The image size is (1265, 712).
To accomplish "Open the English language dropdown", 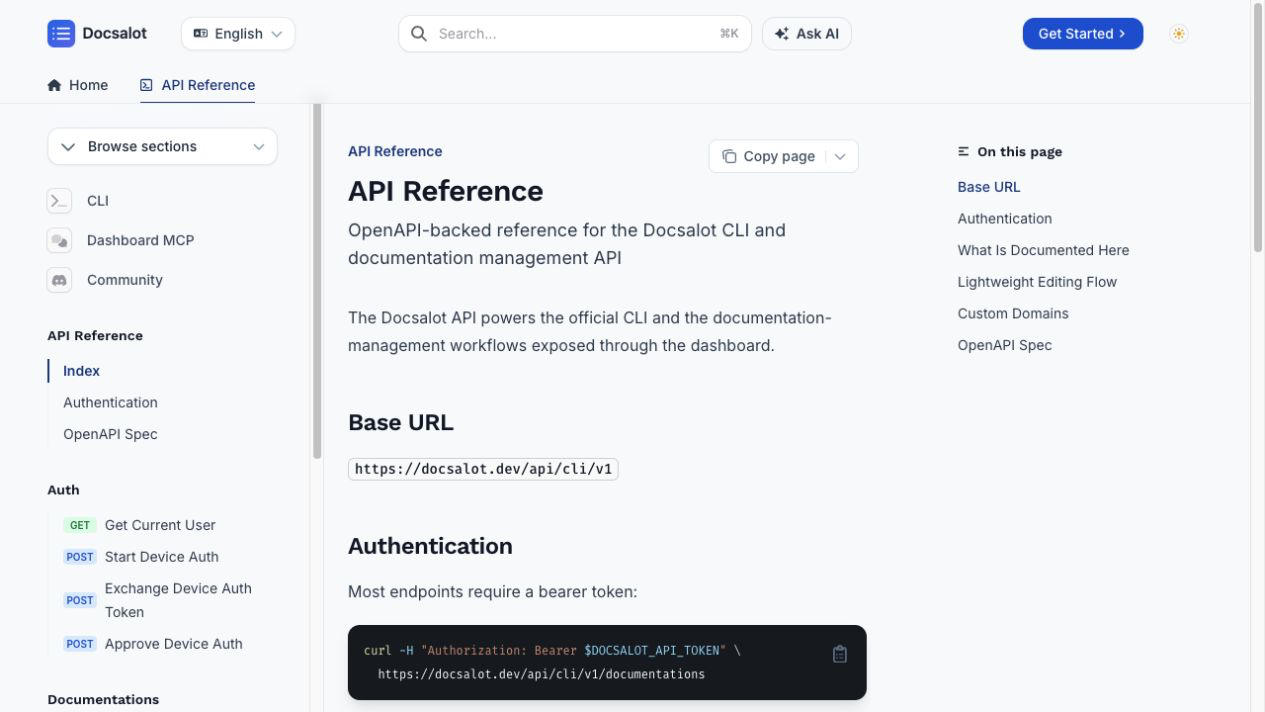I will coord(238,33).
